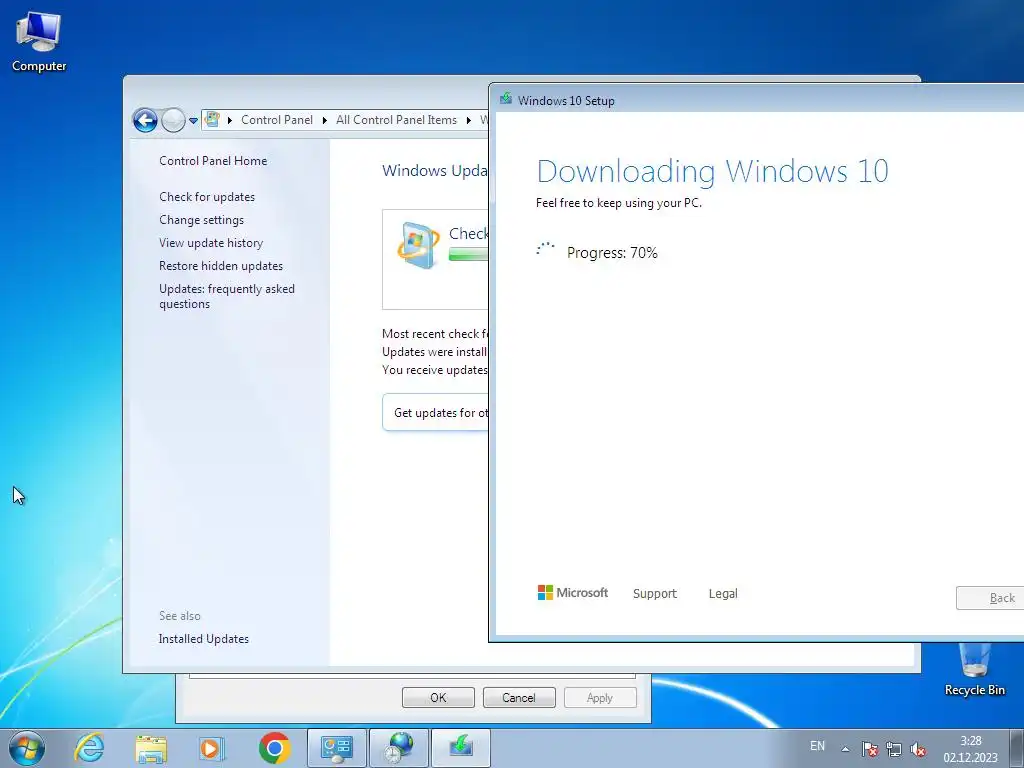Open Support link in Windows 10 Setup
The height and width of the screenshot is (768, 1024).
click(654, 593)
